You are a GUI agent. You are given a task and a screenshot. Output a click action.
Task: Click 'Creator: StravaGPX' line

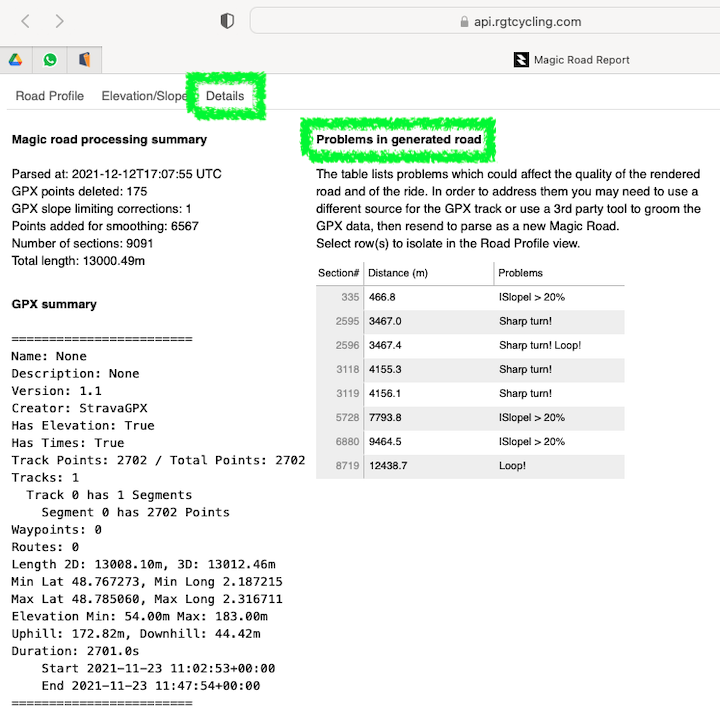coord(79,408)
